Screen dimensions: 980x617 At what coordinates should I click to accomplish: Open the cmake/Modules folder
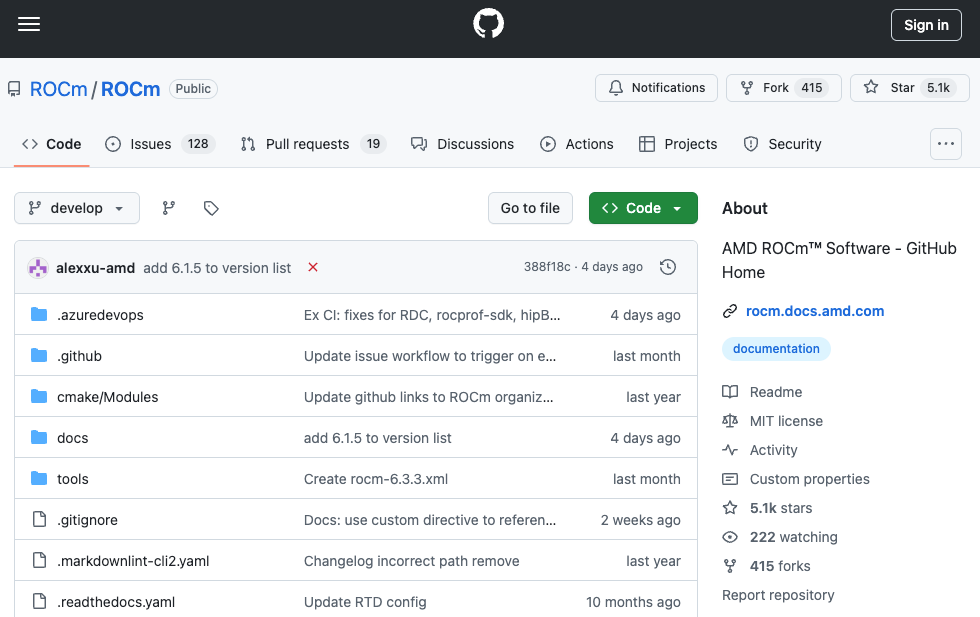[108, 397]
